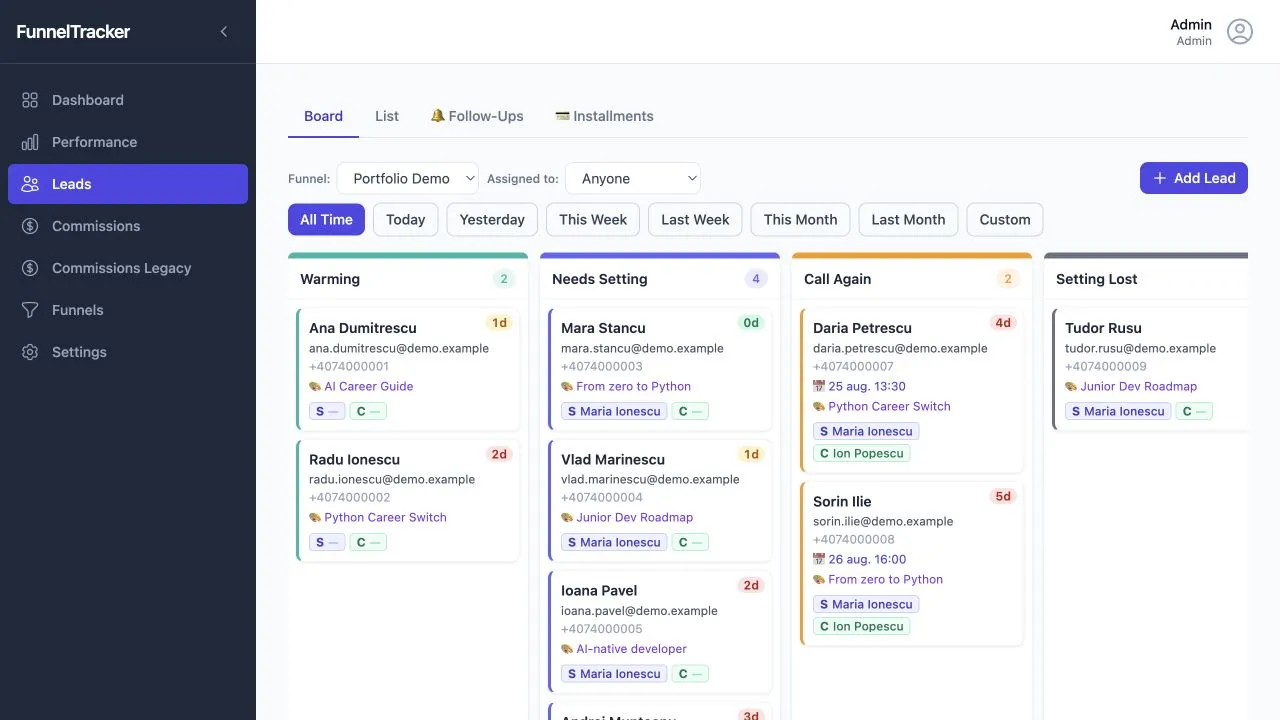The height and width of the screenshot is (720, 1280).
Task: Click the plus icon in Add Lead
Action: point(1160,178)
